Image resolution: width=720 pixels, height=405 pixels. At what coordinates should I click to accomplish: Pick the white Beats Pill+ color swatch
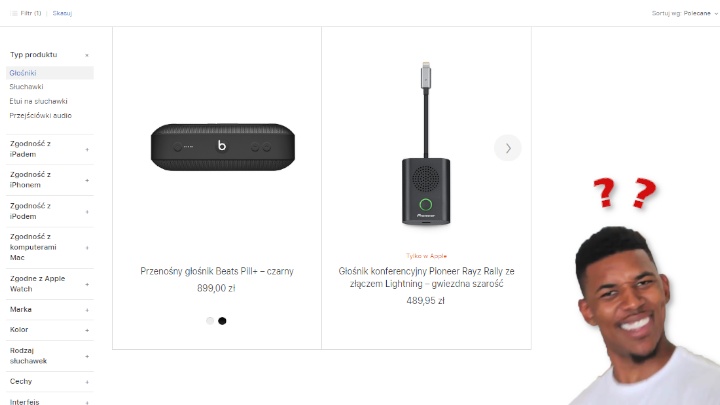click(x=210, y=321)
